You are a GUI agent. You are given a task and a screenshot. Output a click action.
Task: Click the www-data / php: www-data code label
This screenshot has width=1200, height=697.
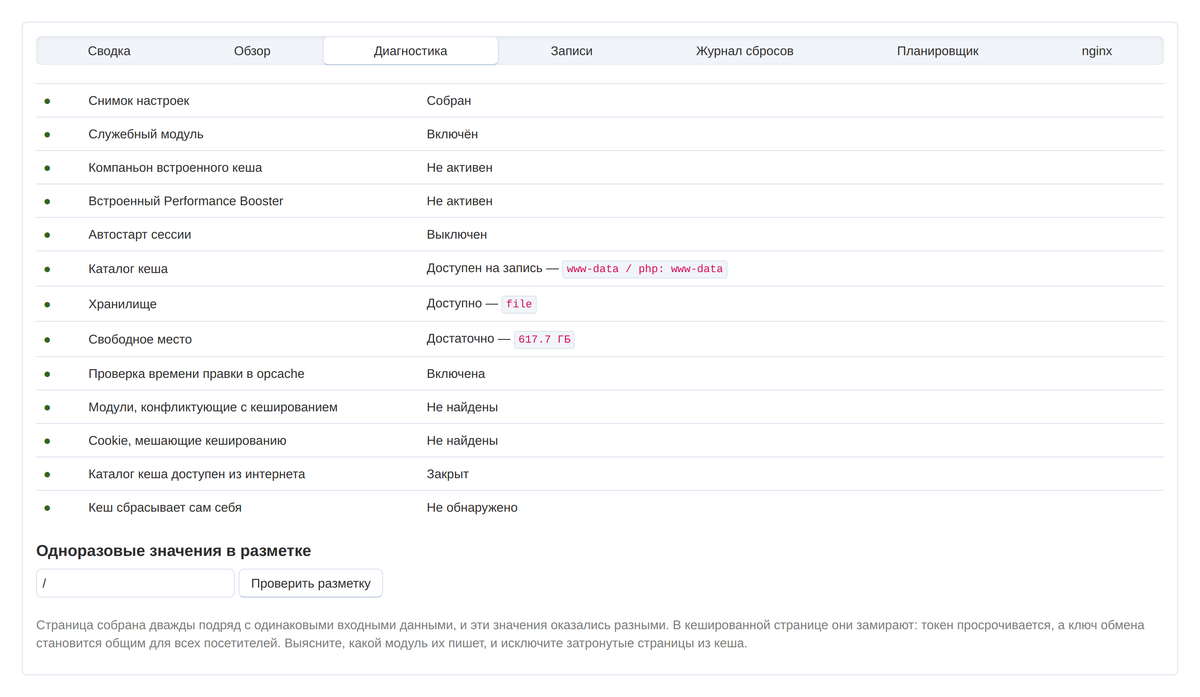point(645,269)
